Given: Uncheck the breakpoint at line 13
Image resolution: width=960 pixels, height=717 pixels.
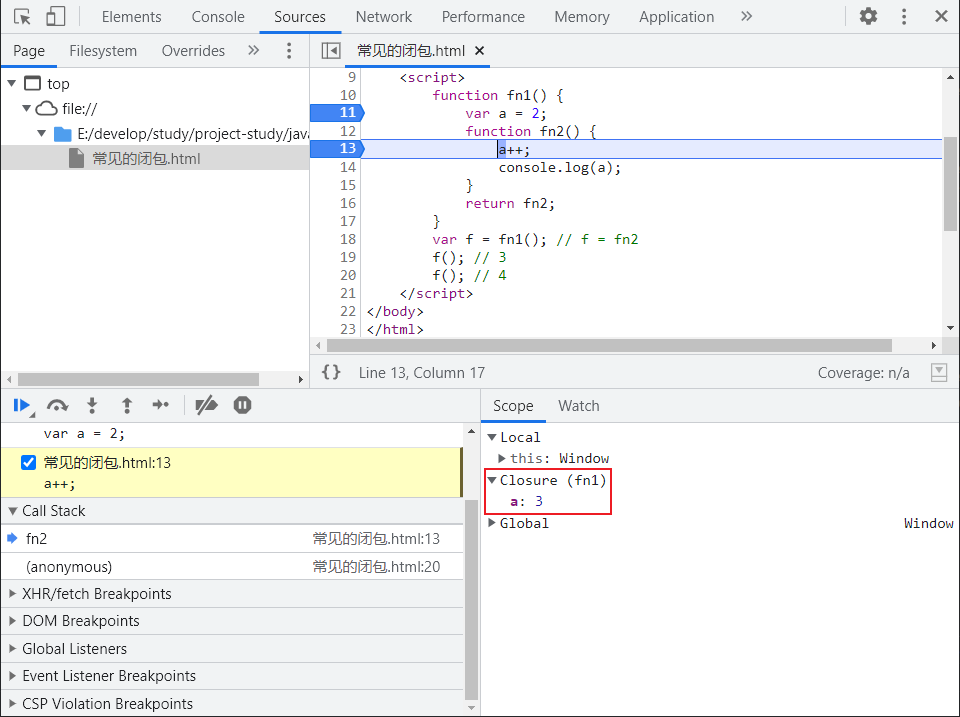Looking at the screenshot, I should pyautogui.click(x=28, y=463).
